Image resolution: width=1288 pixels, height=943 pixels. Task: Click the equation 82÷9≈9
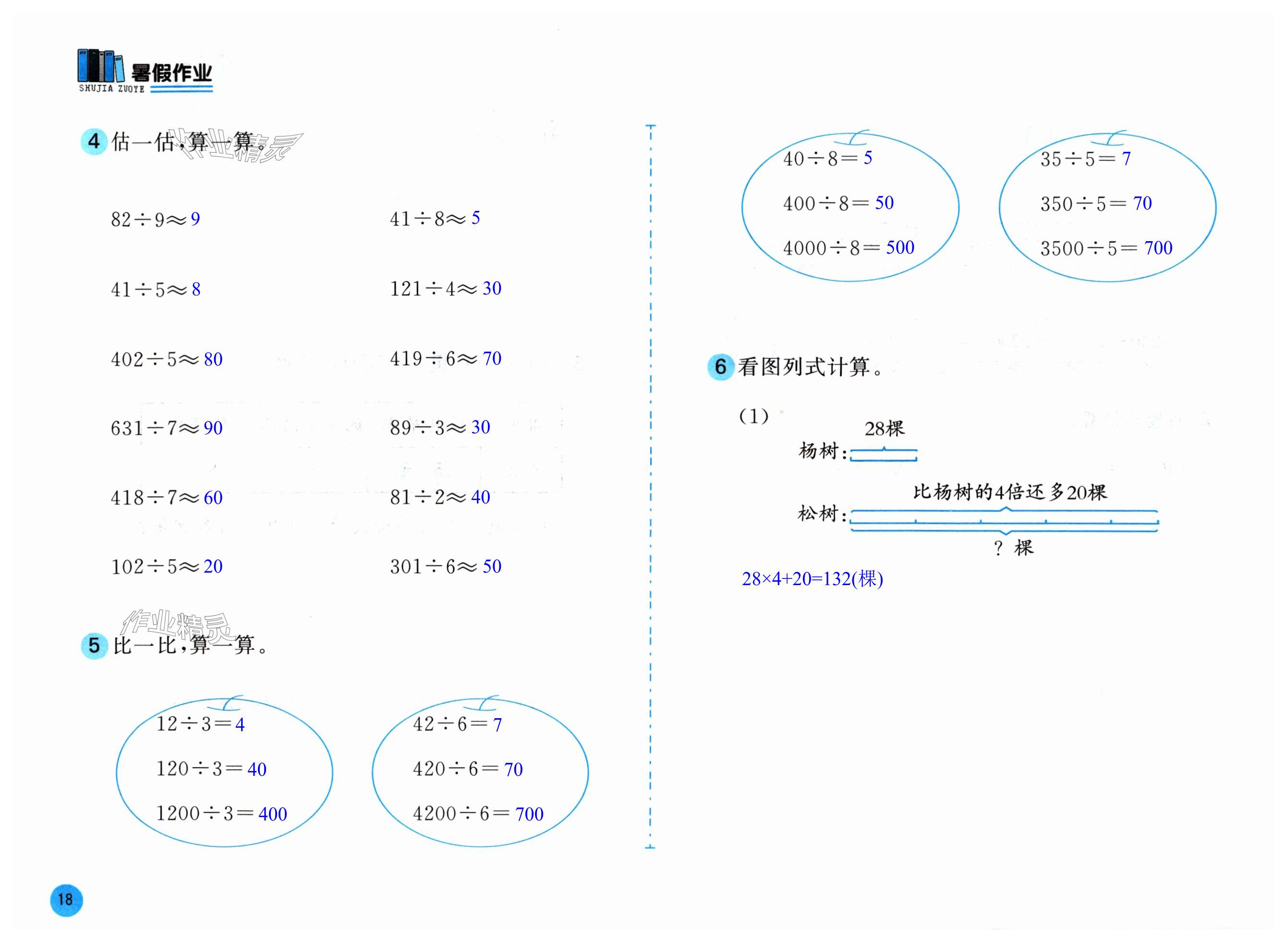pos(155,219)
